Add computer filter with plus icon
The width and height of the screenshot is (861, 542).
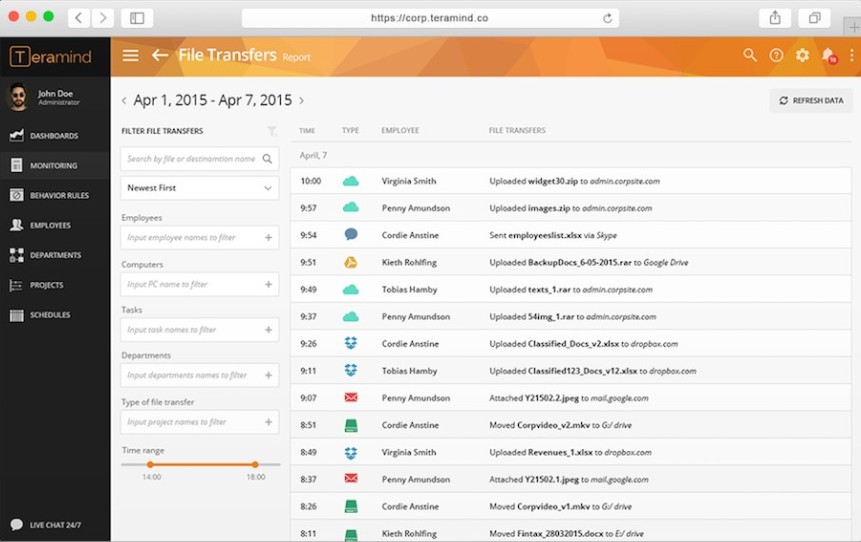click(269, 284)
